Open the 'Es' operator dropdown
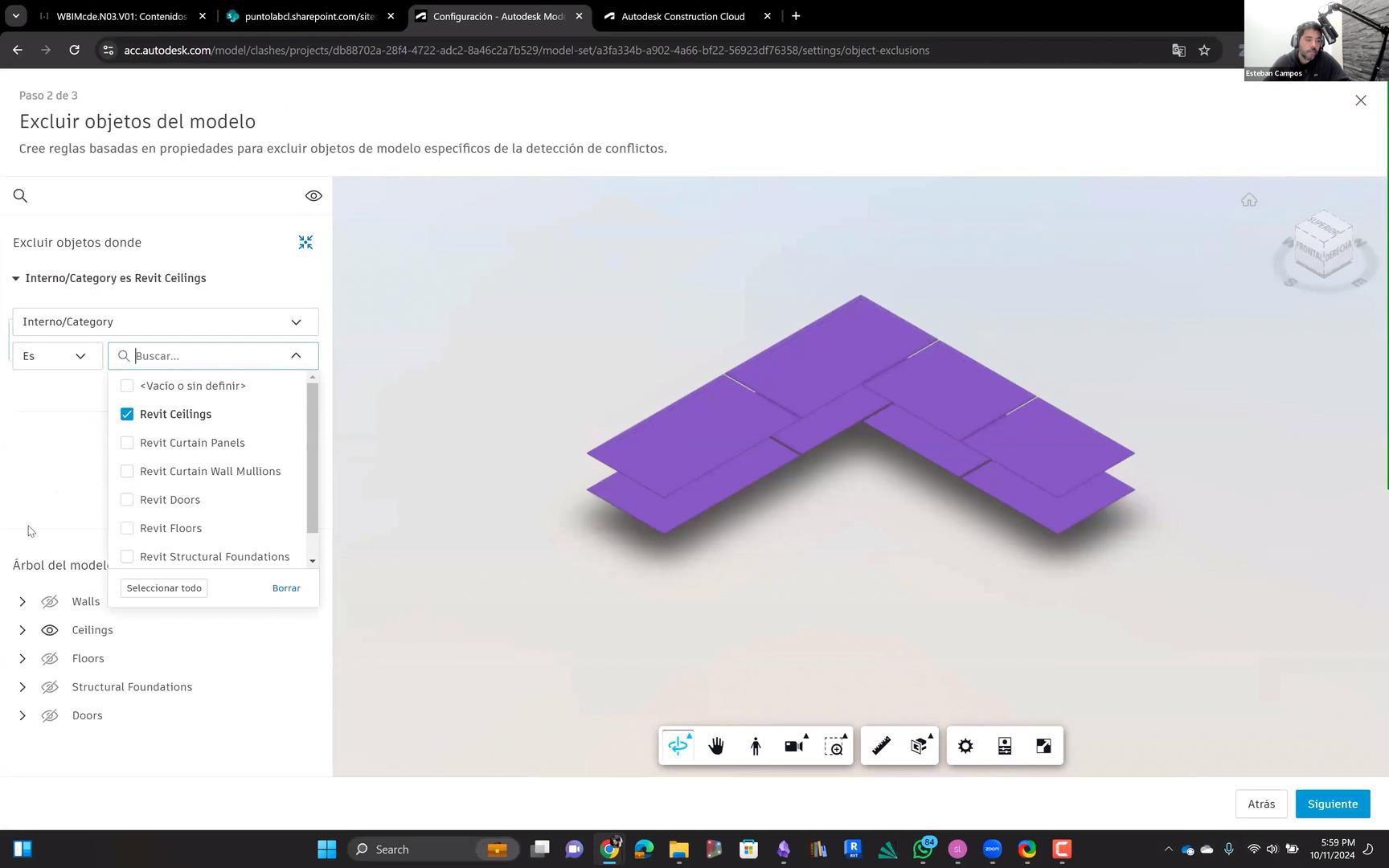The width and height of the screenshot is (1389, 868). 56,356
